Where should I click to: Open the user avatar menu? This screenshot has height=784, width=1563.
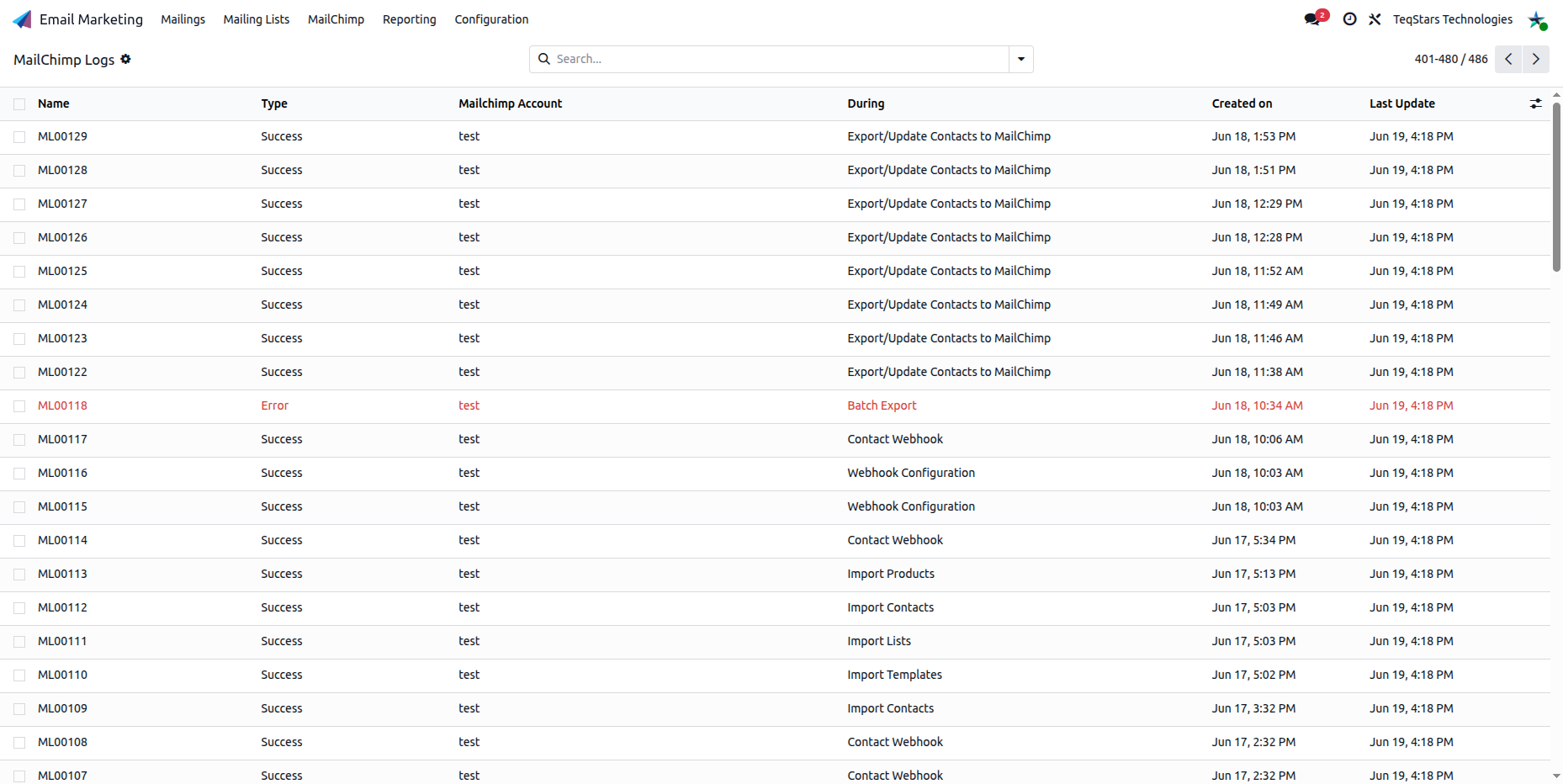(1538, 20)
